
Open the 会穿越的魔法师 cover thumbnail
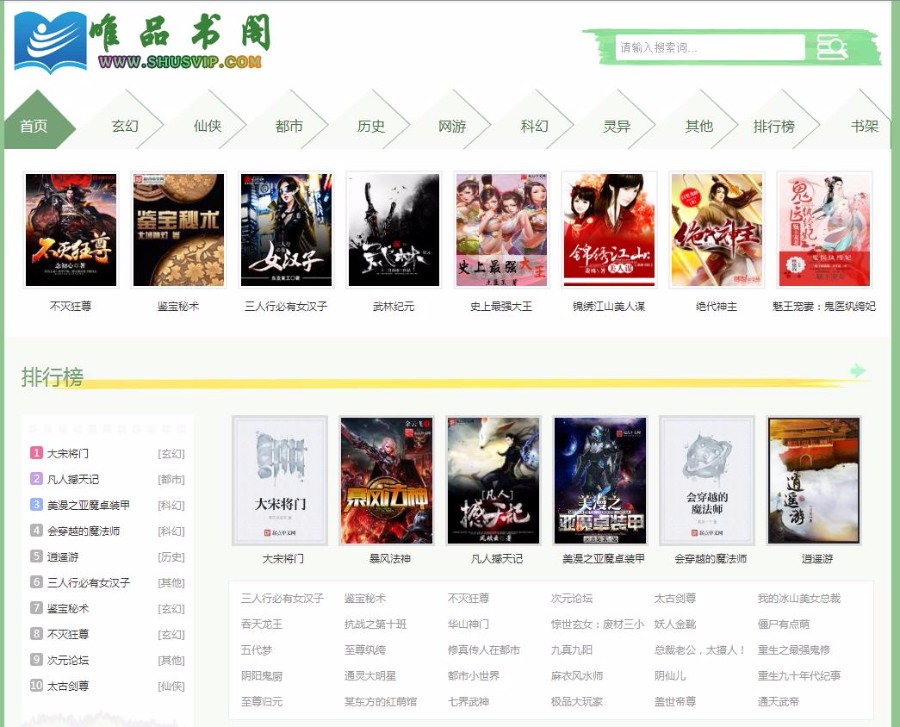click(x=707, y=480)
